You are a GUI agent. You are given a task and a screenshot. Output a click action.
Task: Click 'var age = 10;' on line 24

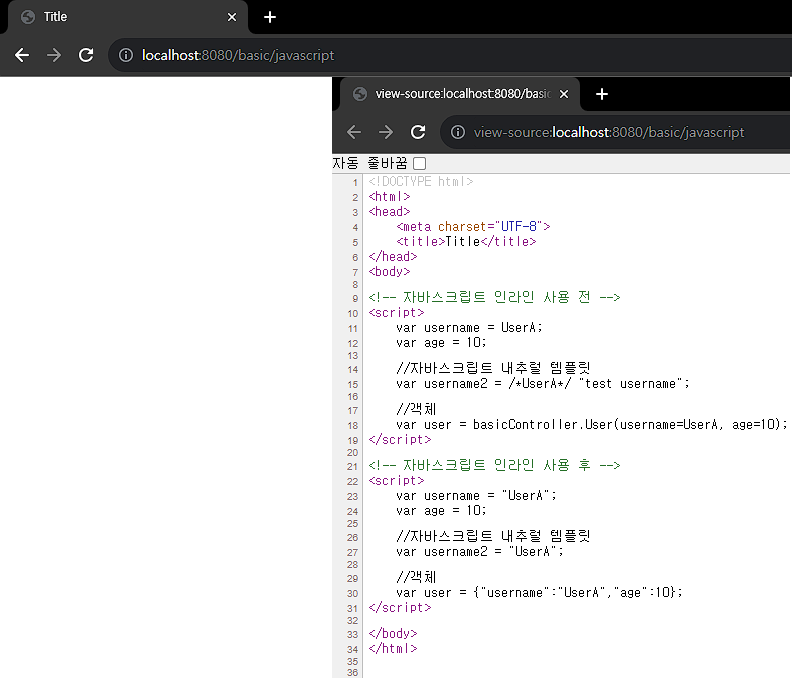click(441, 511)
